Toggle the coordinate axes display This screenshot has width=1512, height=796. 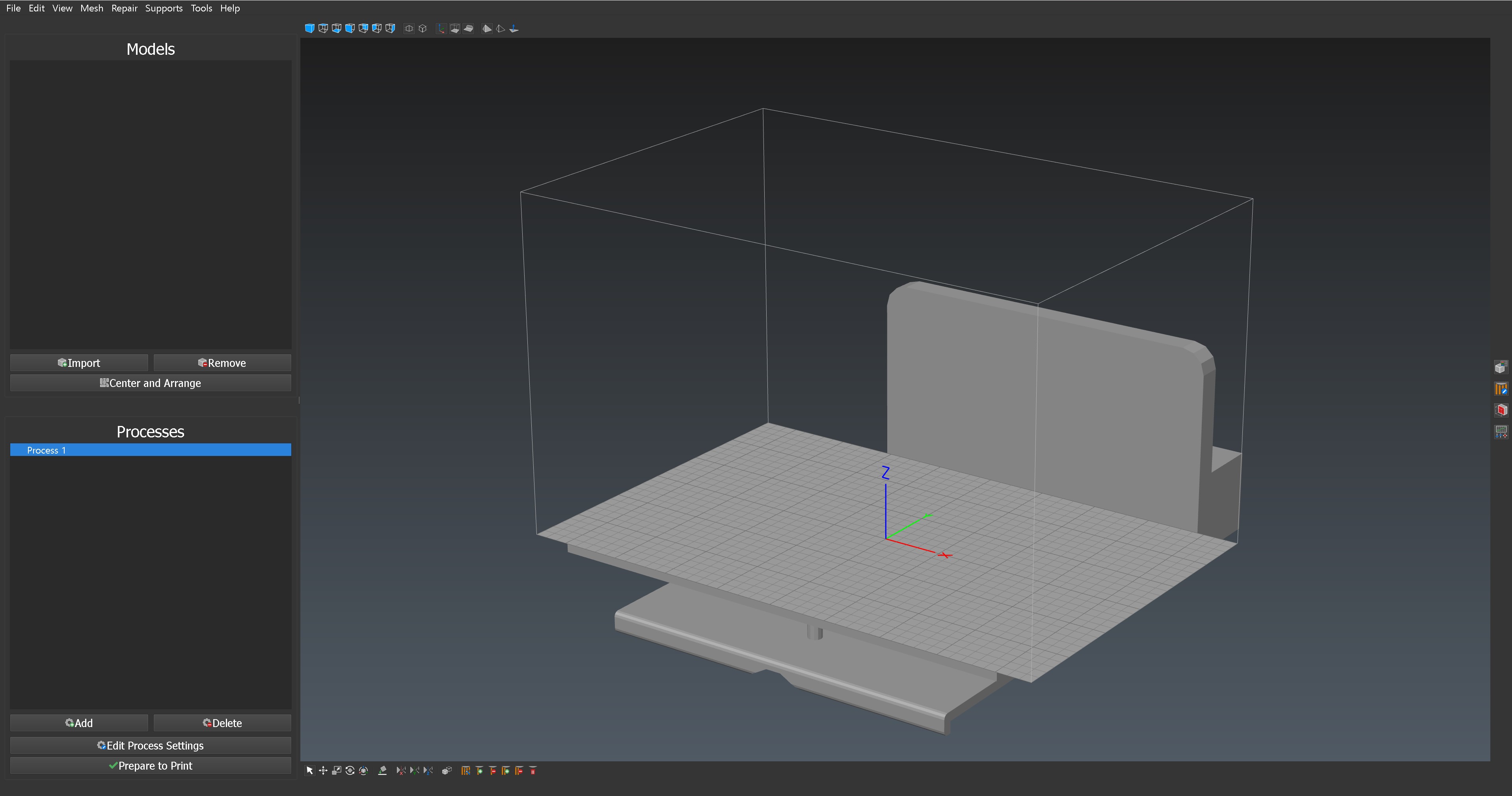[441, 28]
